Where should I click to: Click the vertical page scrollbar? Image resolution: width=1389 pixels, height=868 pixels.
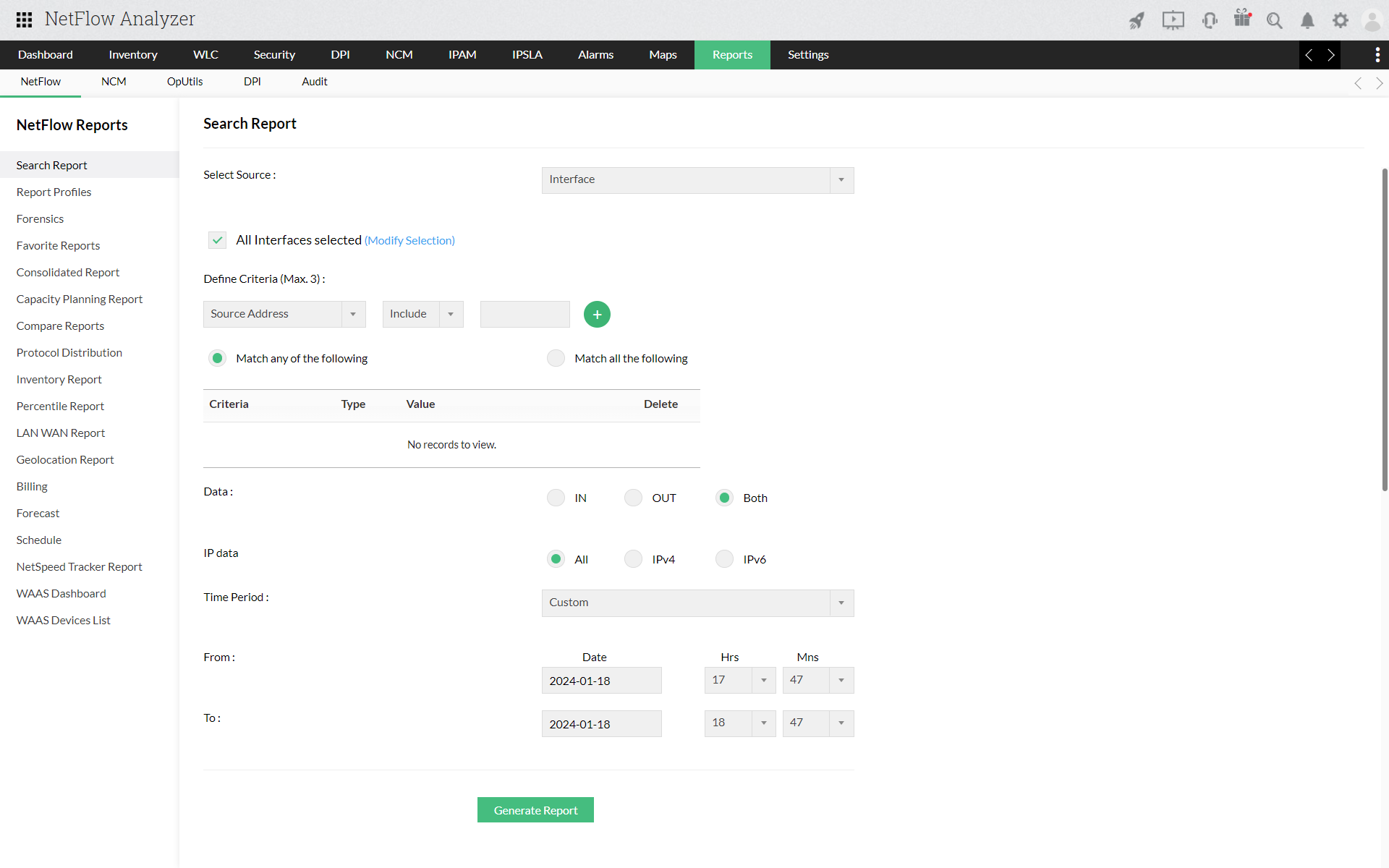[x=1384, y=329]
